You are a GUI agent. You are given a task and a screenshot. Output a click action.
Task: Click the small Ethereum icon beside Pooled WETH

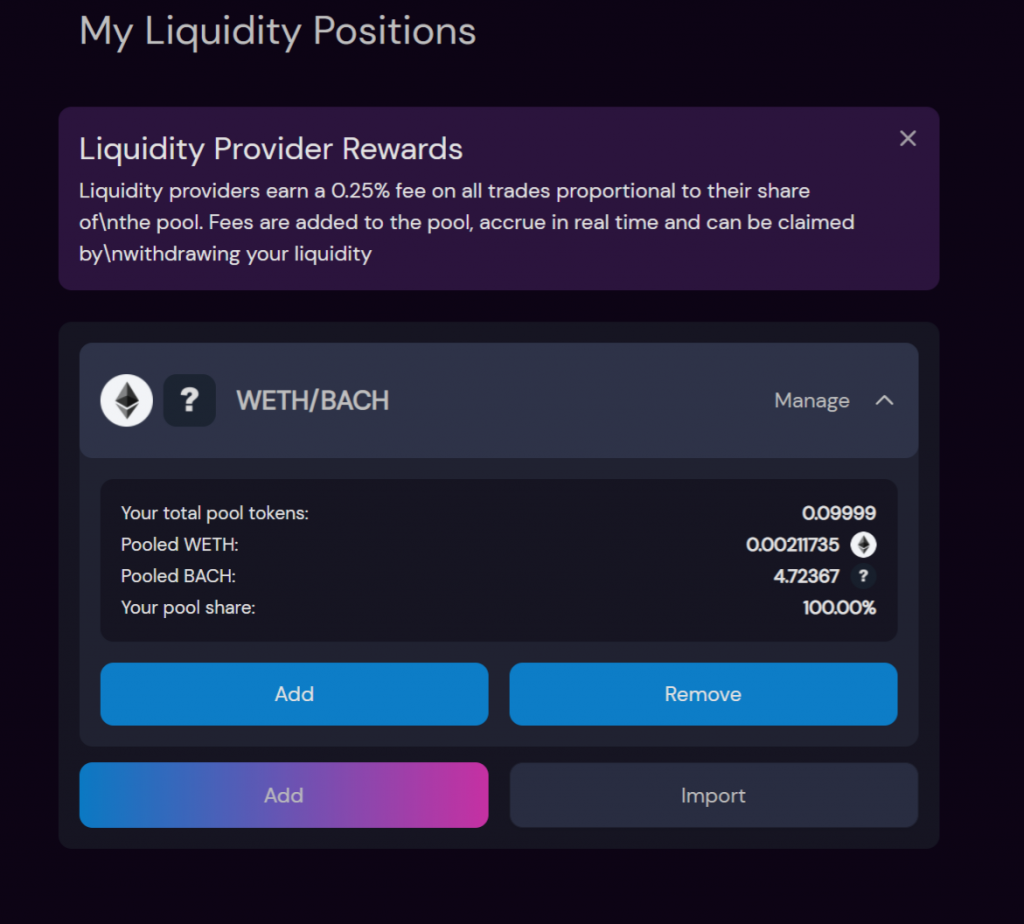tap(863, 545)
